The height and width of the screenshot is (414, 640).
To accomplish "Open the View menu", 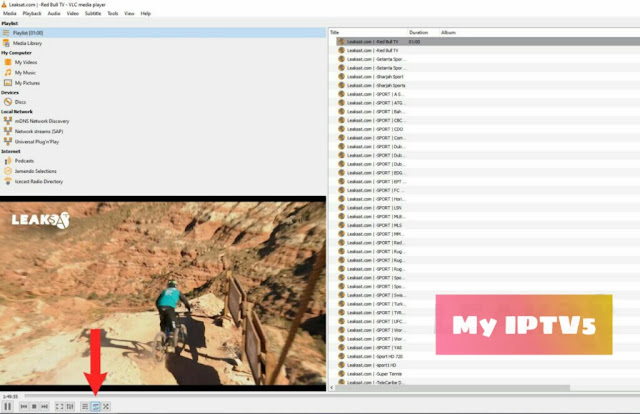I will [129, 13].
